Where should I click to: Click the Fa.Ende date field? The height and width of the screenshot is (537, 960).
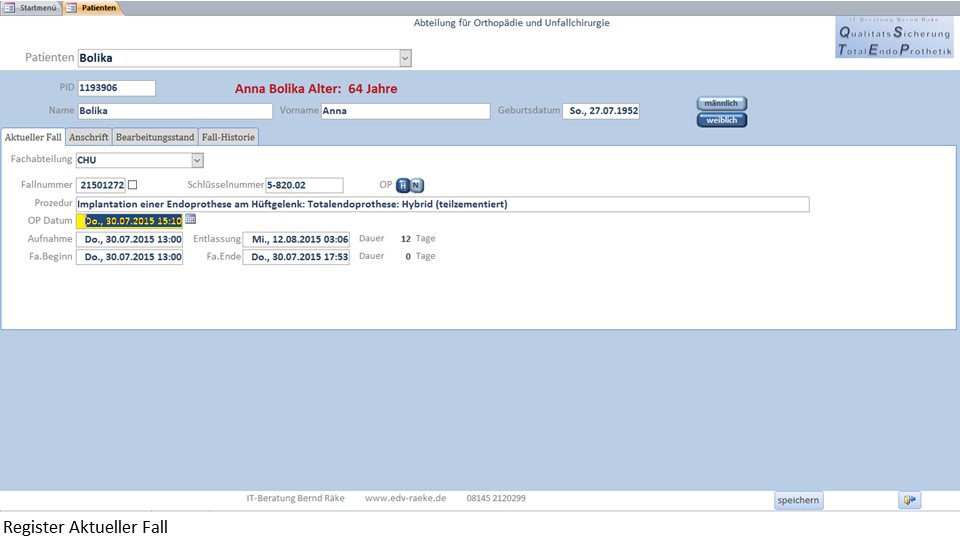pos(296,257)
